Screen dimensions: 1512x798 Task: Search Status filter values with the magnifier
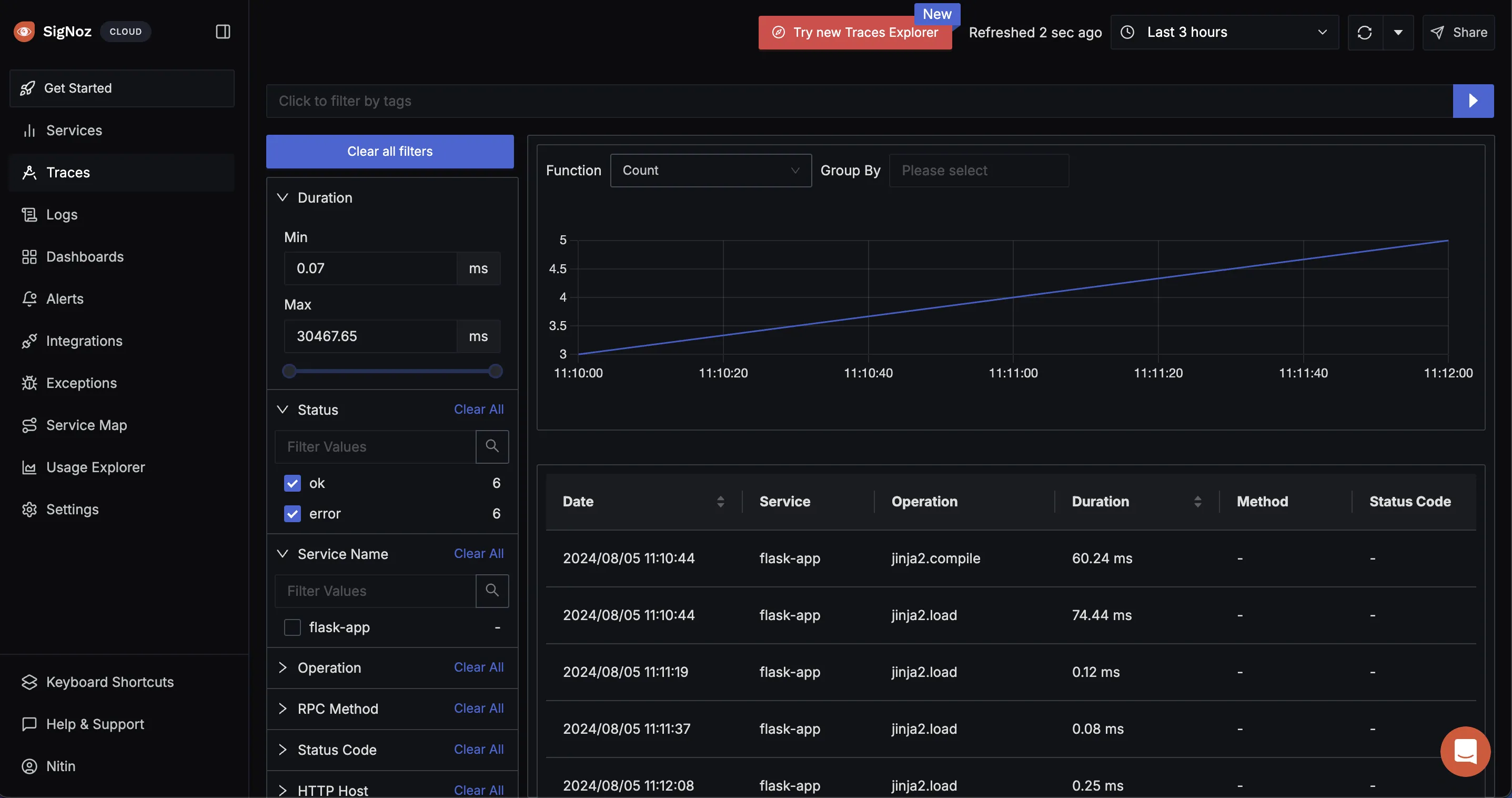pyautogui.click(x=492, y=447)
